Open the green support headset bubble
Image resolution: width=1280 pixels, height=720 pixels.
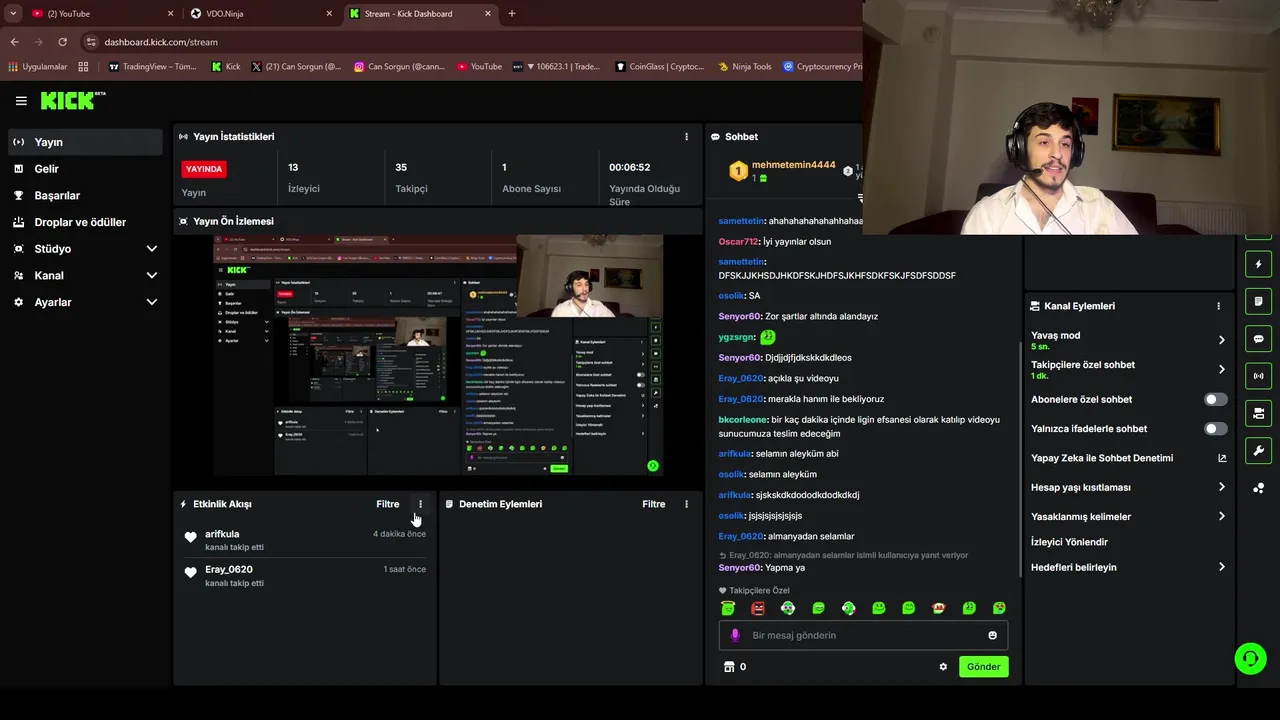click(x=1250, y=658)
